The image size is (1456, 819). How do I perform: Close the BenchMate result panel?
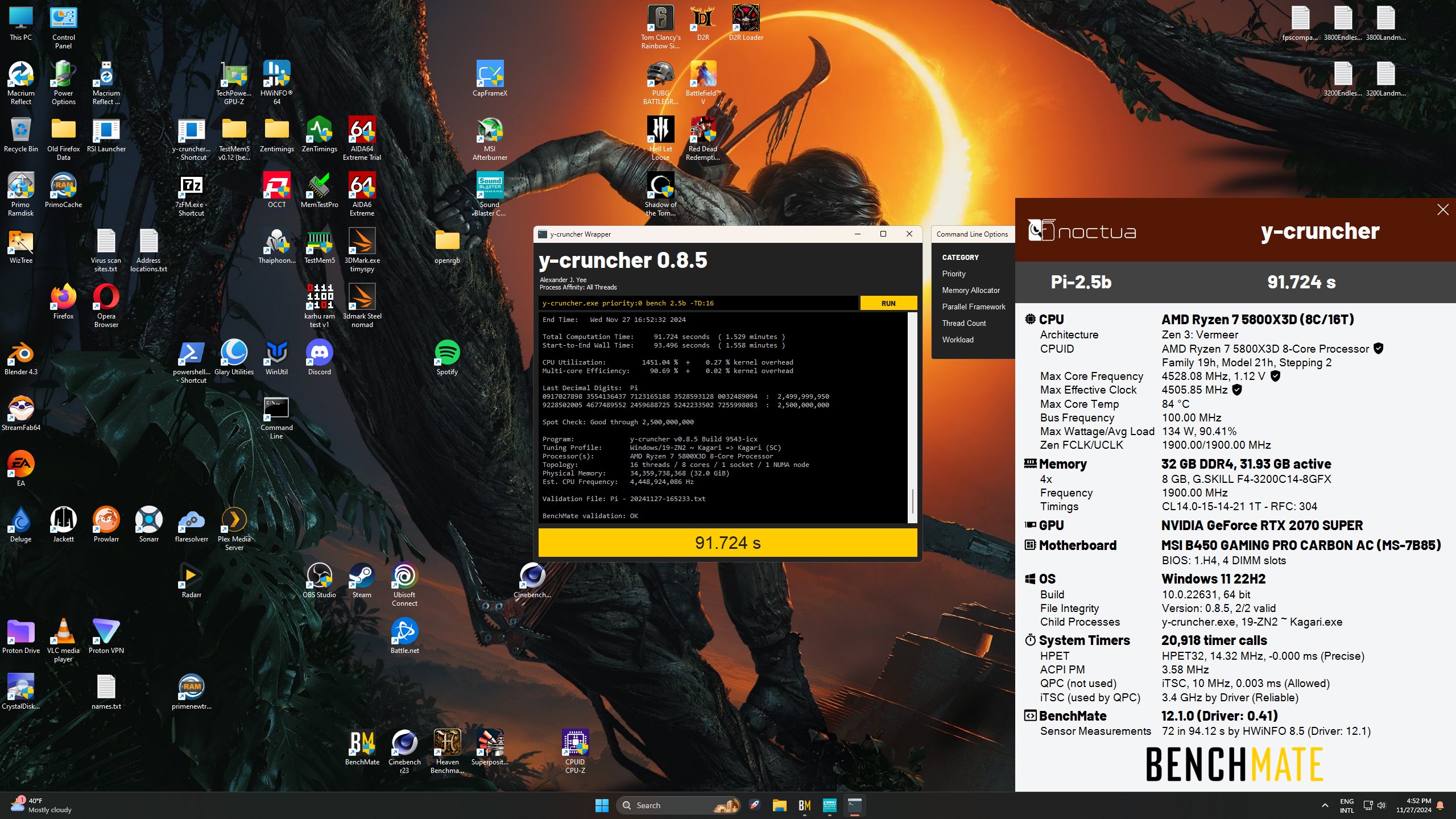coord(1442,210)
